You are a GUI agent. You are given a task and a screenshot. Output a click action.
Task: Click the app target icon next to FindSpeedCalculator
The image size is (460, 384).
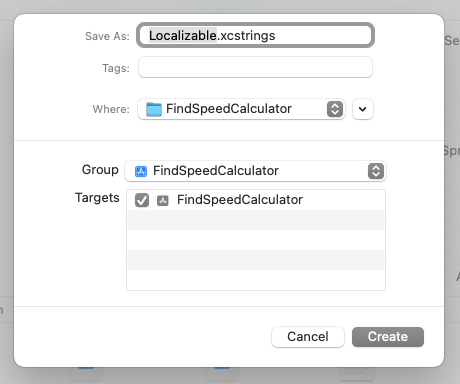click(163, 200)
